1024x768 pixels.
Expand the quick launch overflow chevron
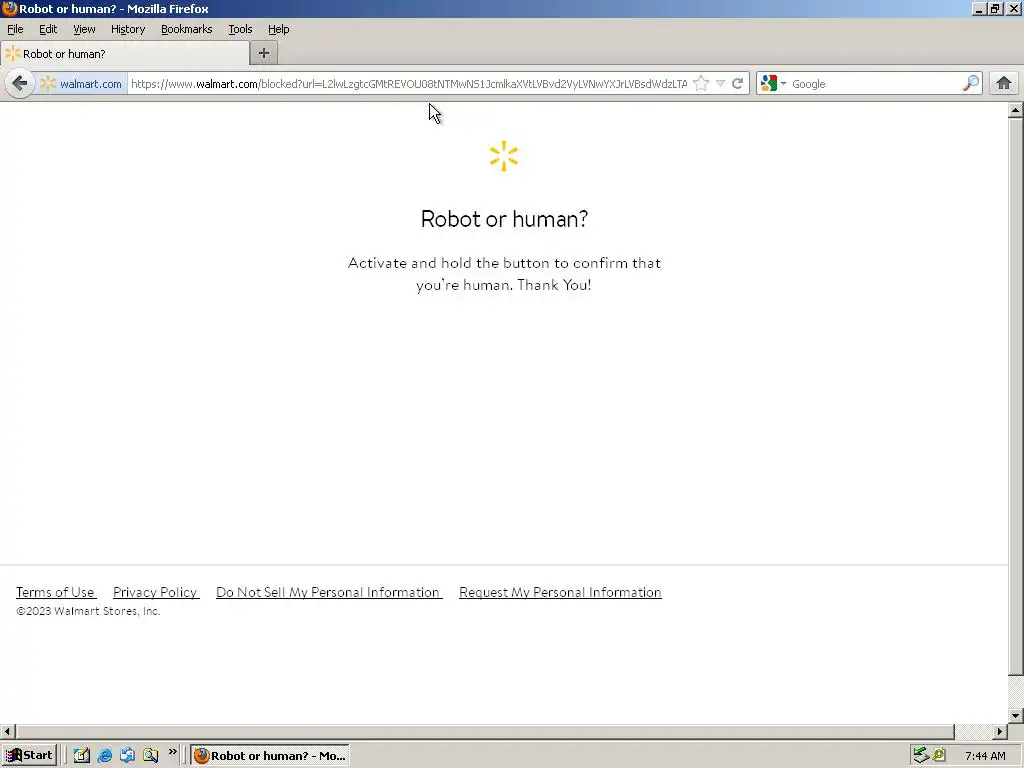pos(172,752)
